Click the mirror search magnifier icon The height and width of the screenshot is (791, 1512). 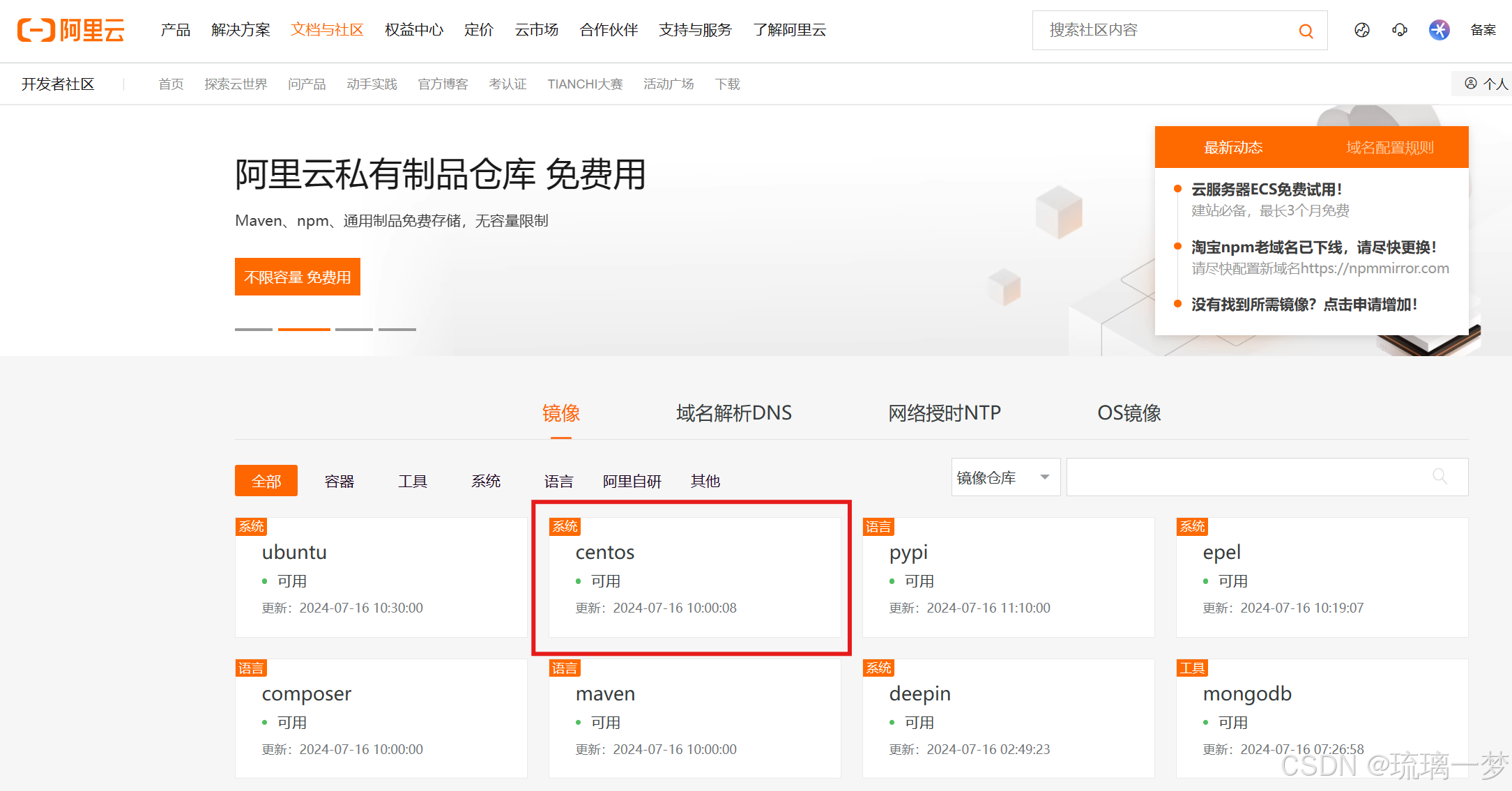click(x=1440, y=477)
